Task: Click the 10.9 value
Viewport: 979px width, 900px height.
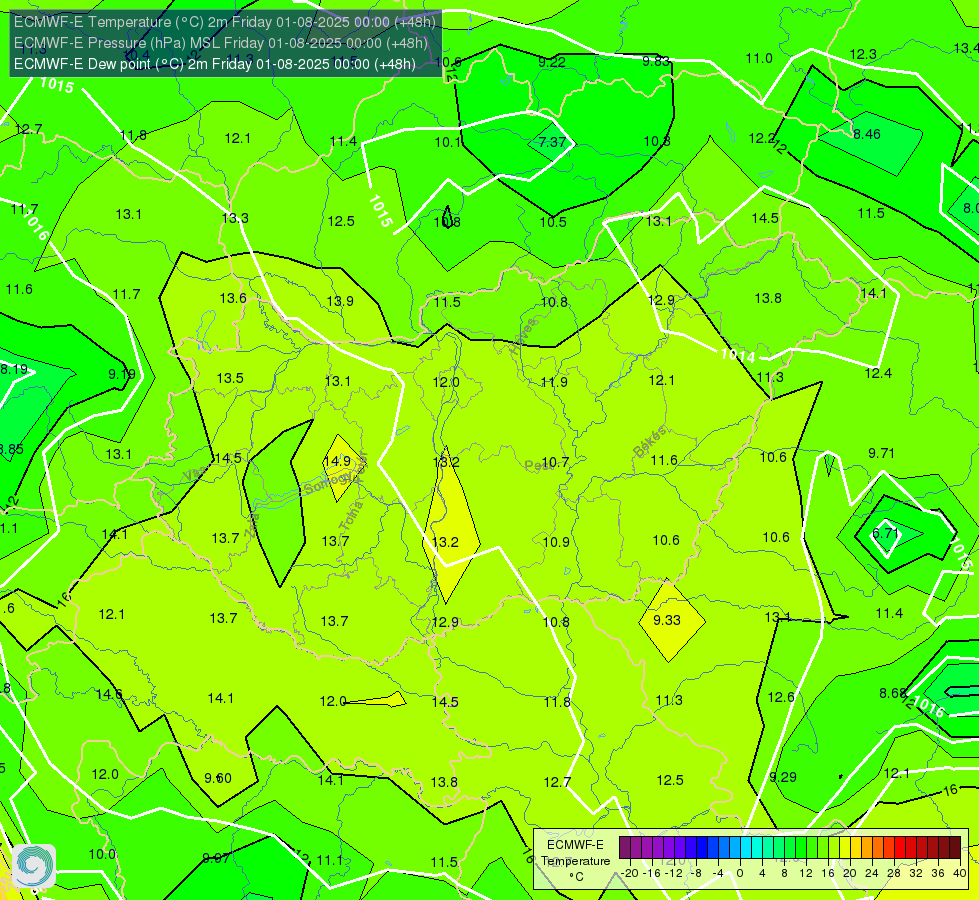Action: point(556,541)
